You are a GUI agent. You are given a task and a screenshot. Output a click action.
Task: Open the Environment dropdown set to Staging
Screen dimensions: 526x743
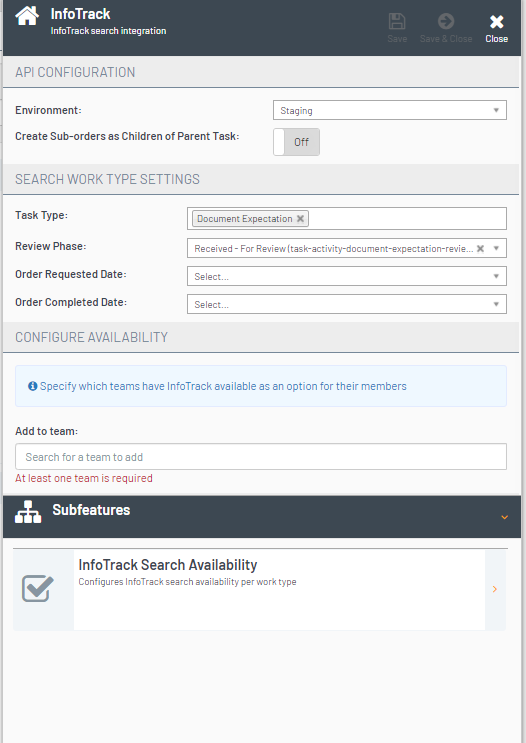(390, 110)
